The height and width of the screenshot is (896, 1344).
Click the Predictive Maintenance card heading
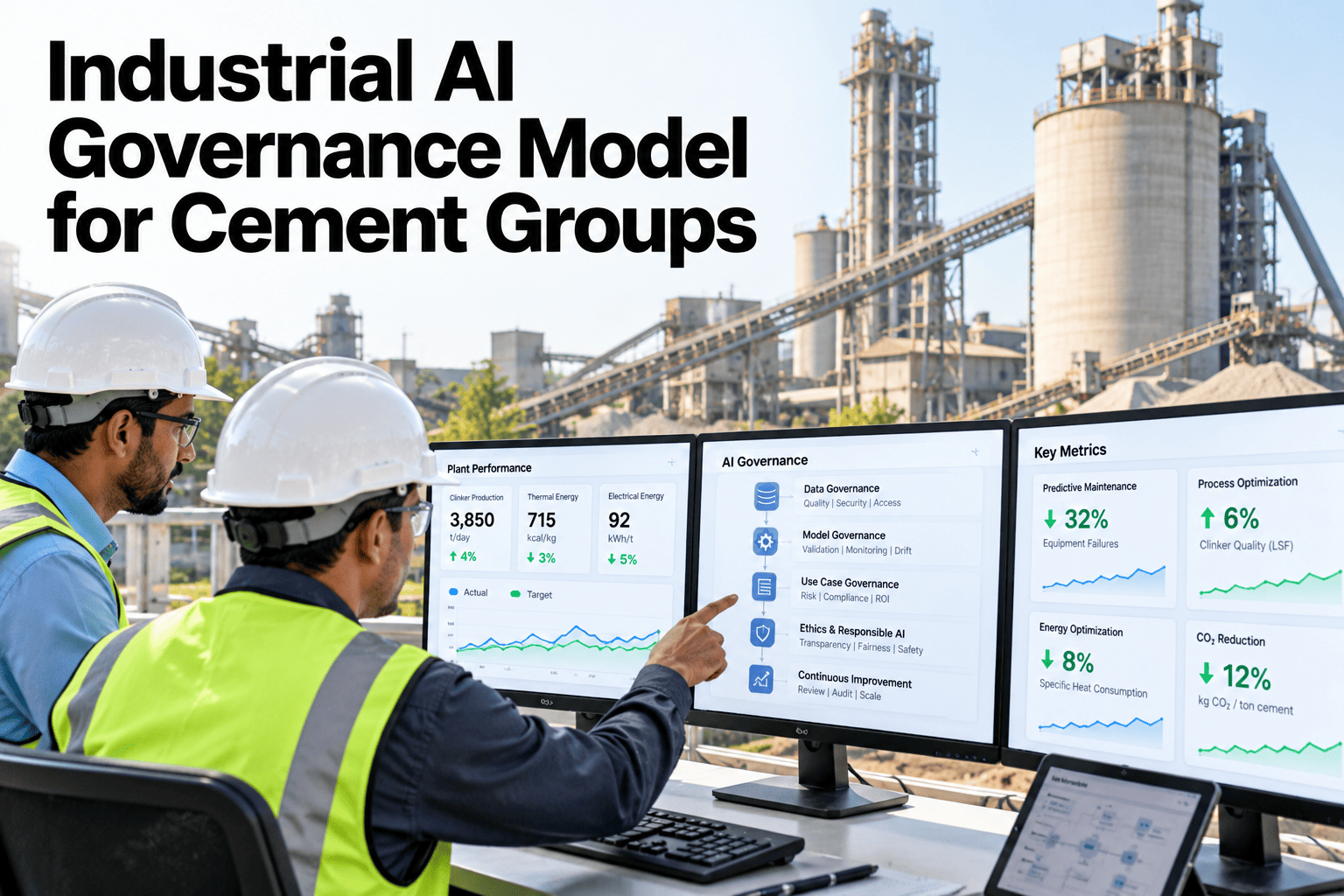point(1089,486)
